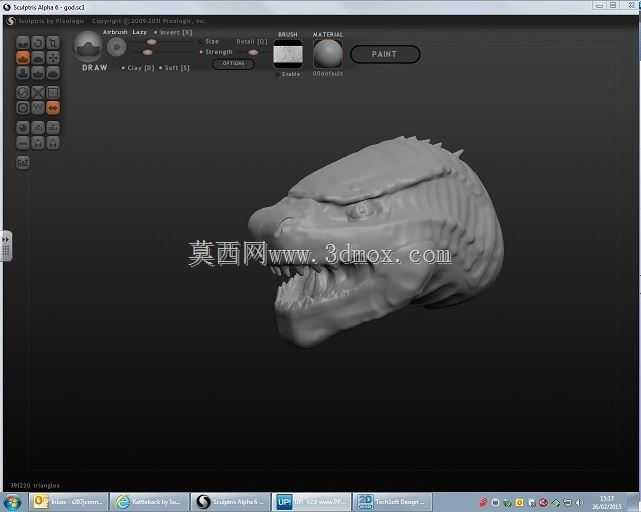This screenshot has width=641, height=512.
Task: Enable the brush texture checkbox
Action: (x=278, y=74)
